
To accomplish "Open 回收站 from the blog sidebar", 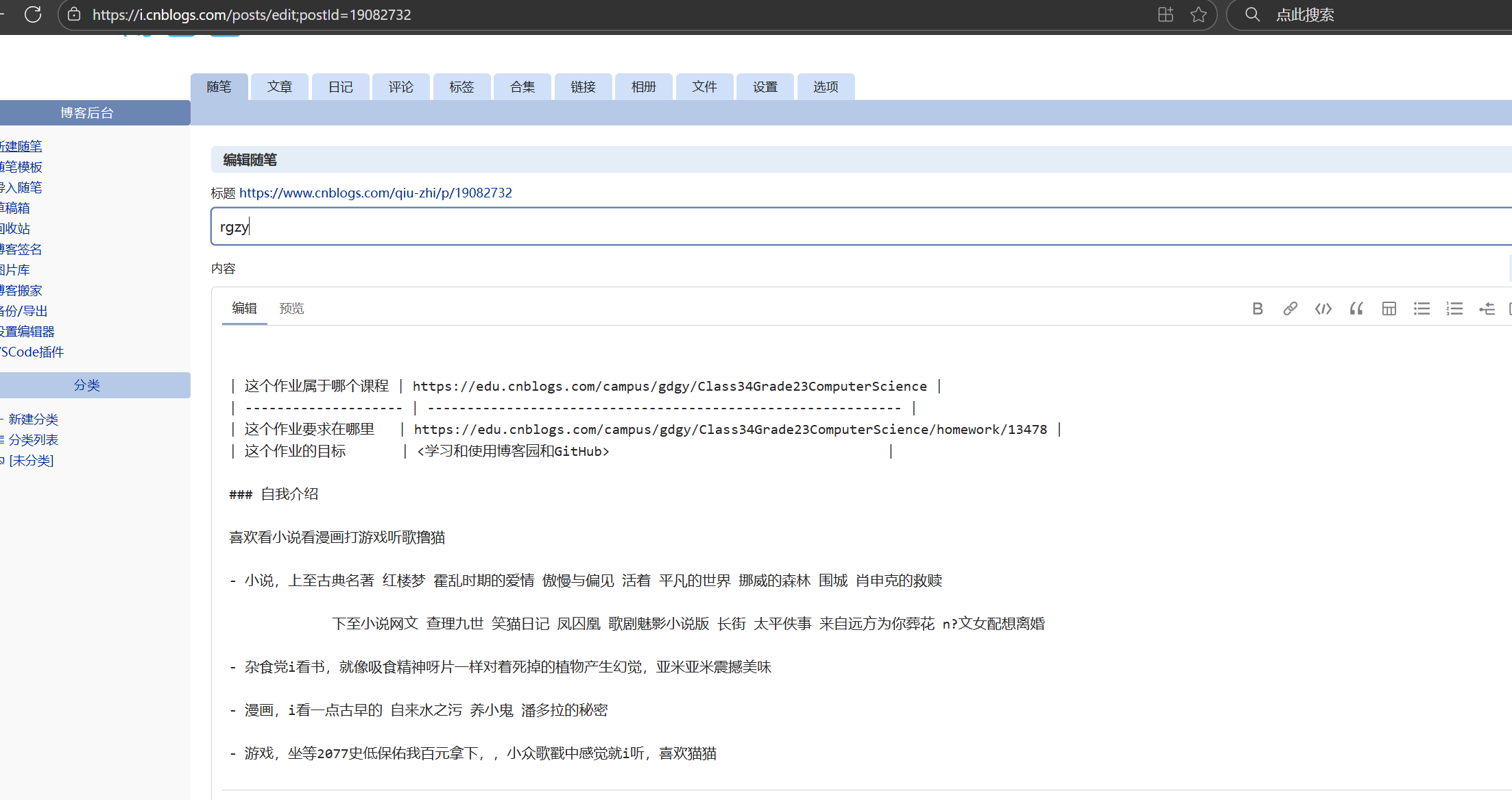I will click(14, 228).
